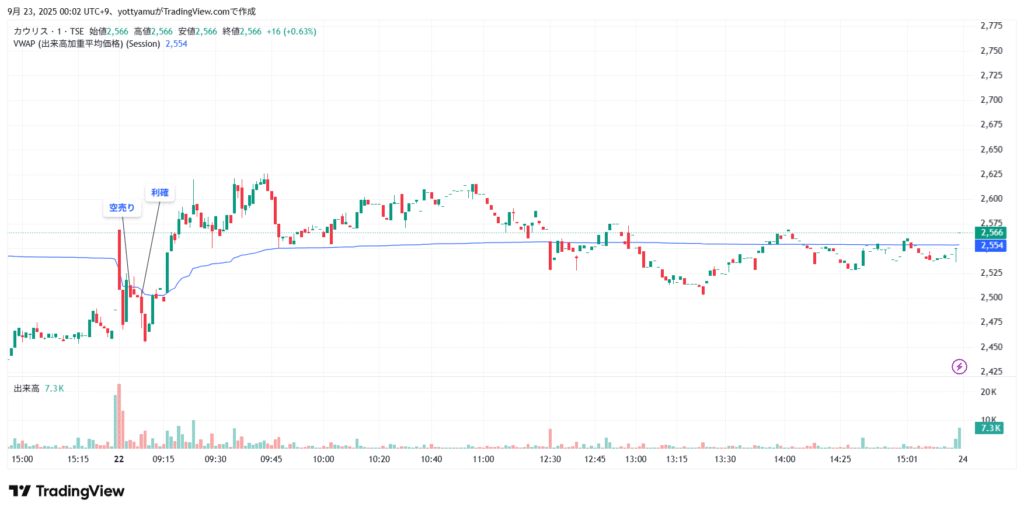Click the 出来高 volume indicator legend
This screenshot has height=513, width=1024.
click(x=26, y=387)
